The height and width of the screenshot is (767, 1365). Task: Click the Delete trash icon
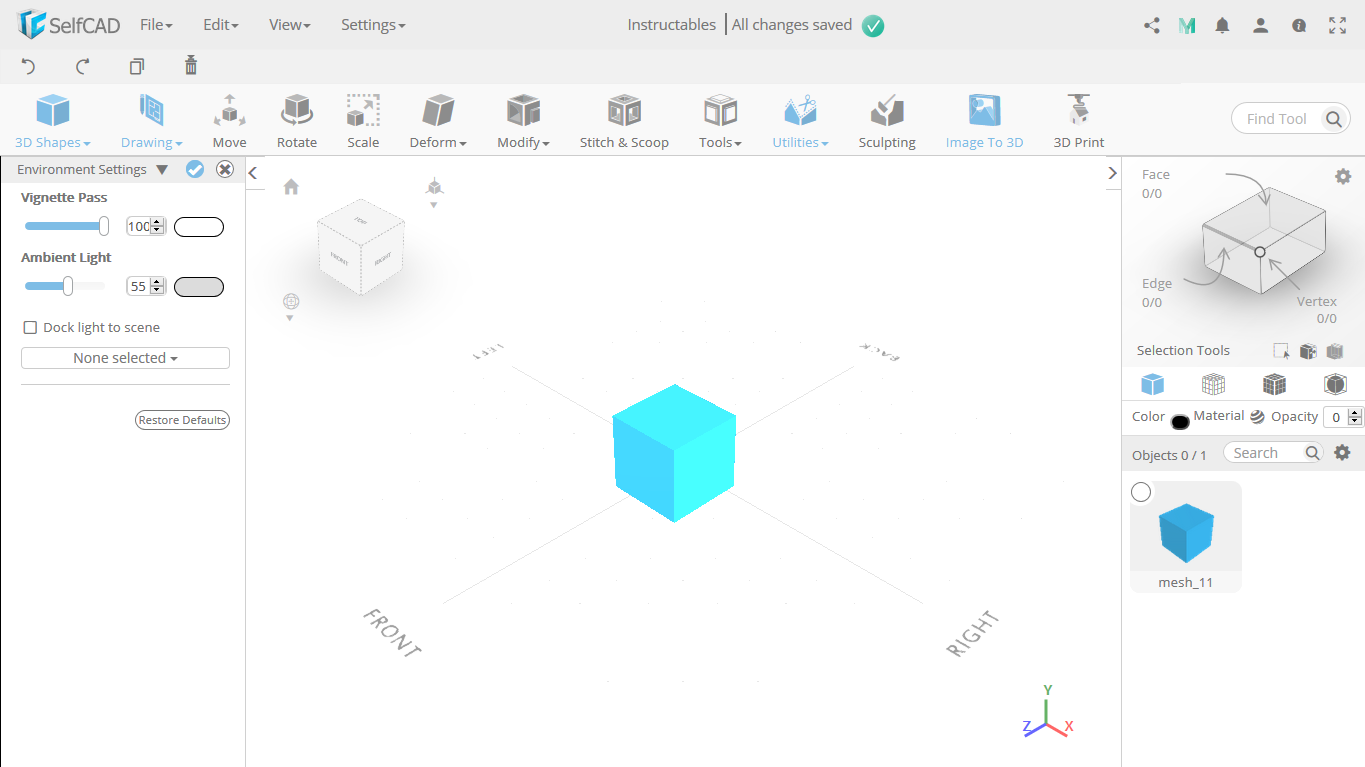coord(191,66)
